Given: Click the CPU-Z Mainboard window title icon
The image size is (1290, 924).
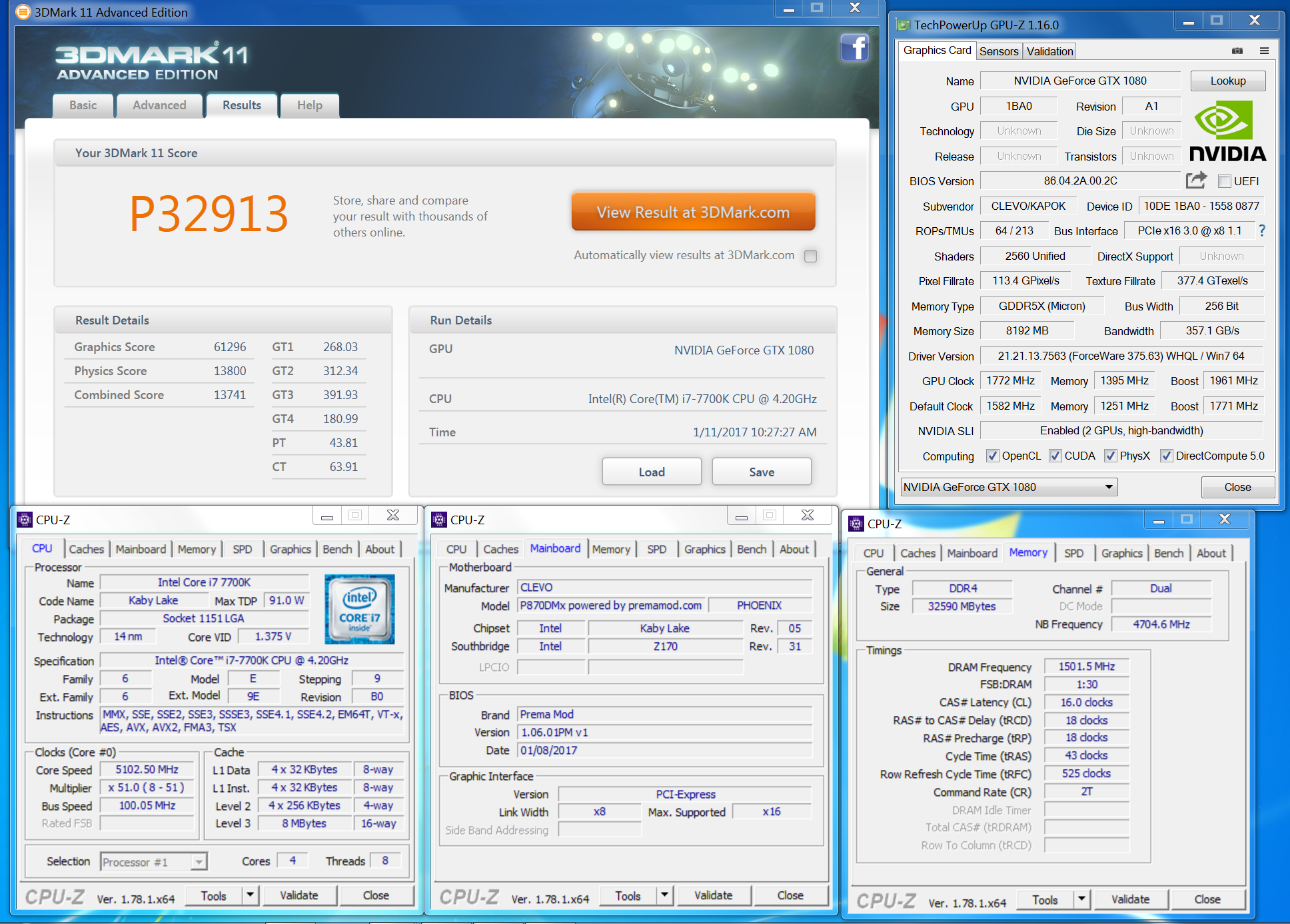Looking at the screenshot, I should [x=439, y=520].
